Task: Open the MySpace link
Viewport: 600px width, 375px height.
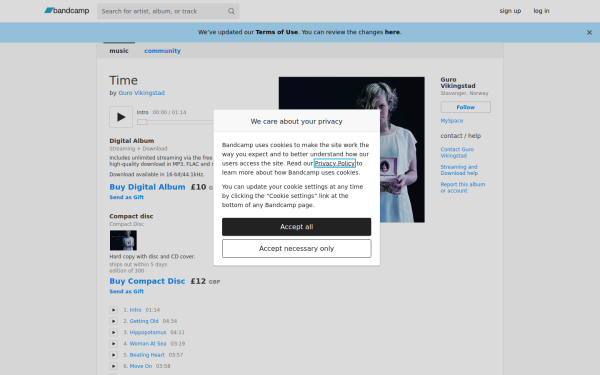Action: [452, 121]
